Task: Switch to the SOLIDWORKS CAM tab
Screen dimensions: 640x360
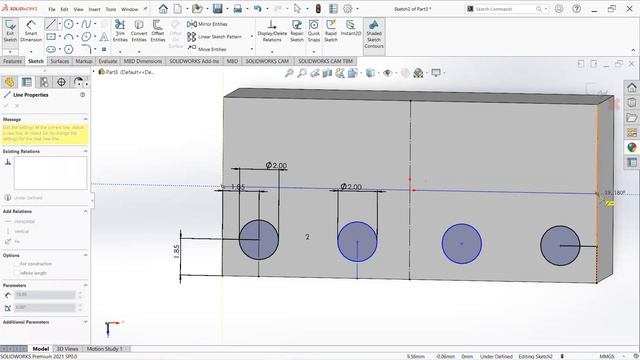Action: point(267,61)
